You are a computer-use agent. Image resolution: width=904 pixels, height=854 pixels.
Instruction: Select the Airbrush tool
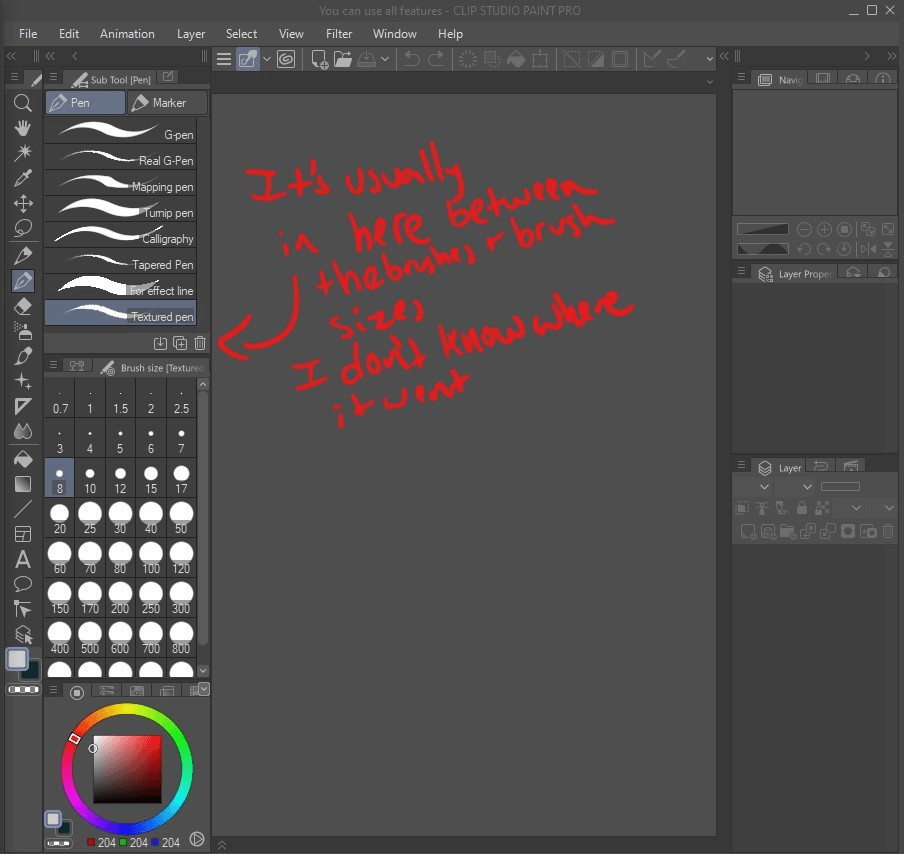click(23, 331)
